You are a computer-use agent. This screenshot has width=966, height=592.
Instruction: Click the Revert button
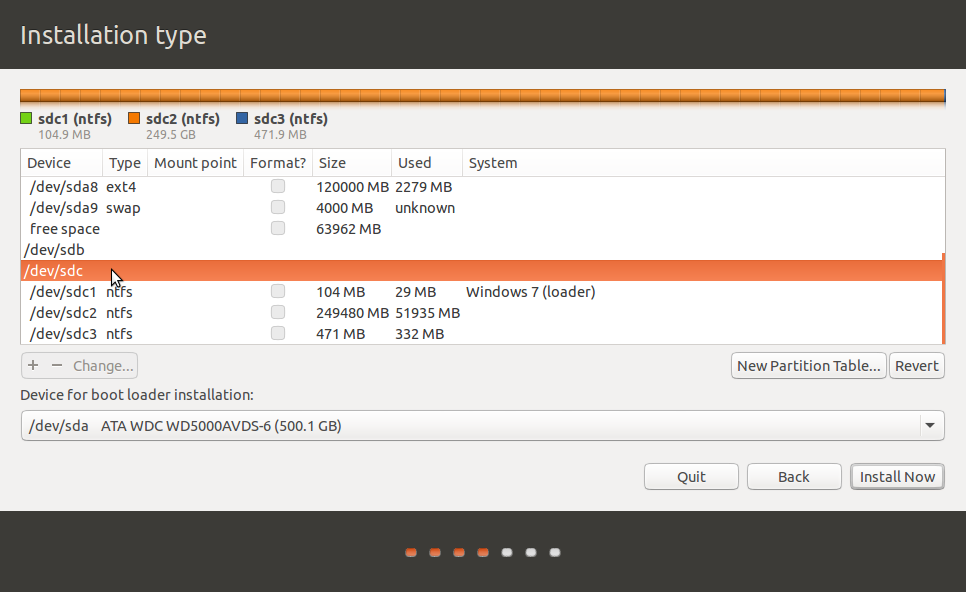point(916,365)
